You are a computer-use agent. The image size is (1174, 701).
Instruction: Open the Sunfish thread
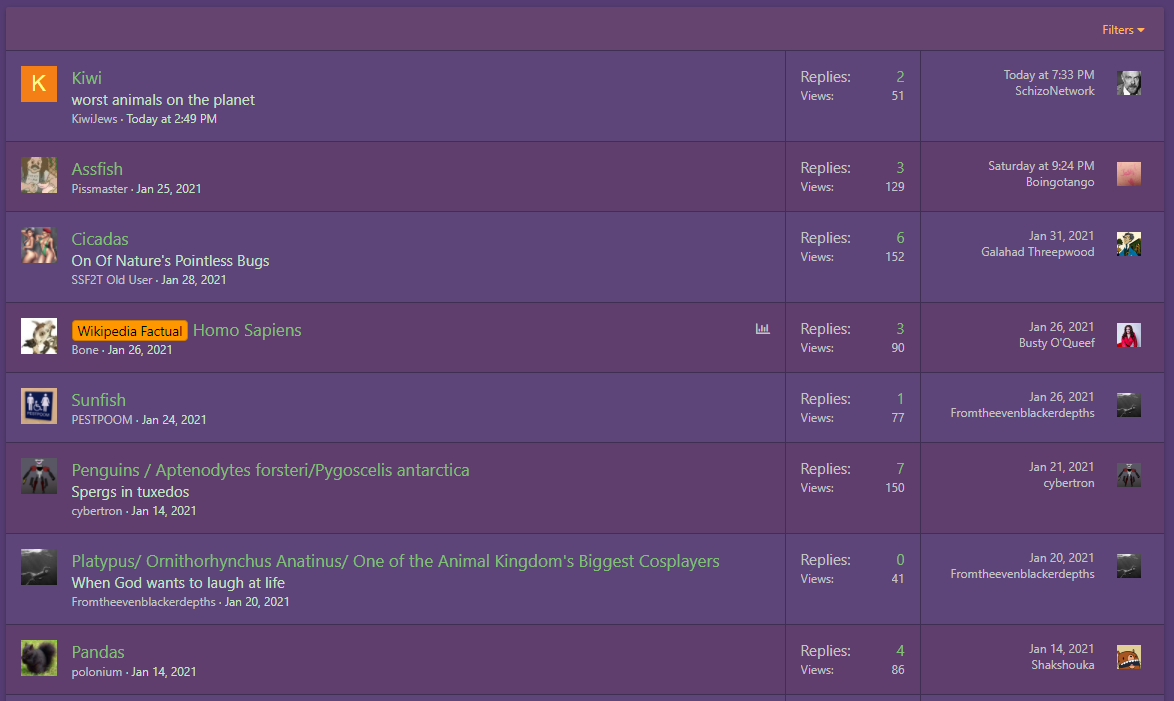99,400
